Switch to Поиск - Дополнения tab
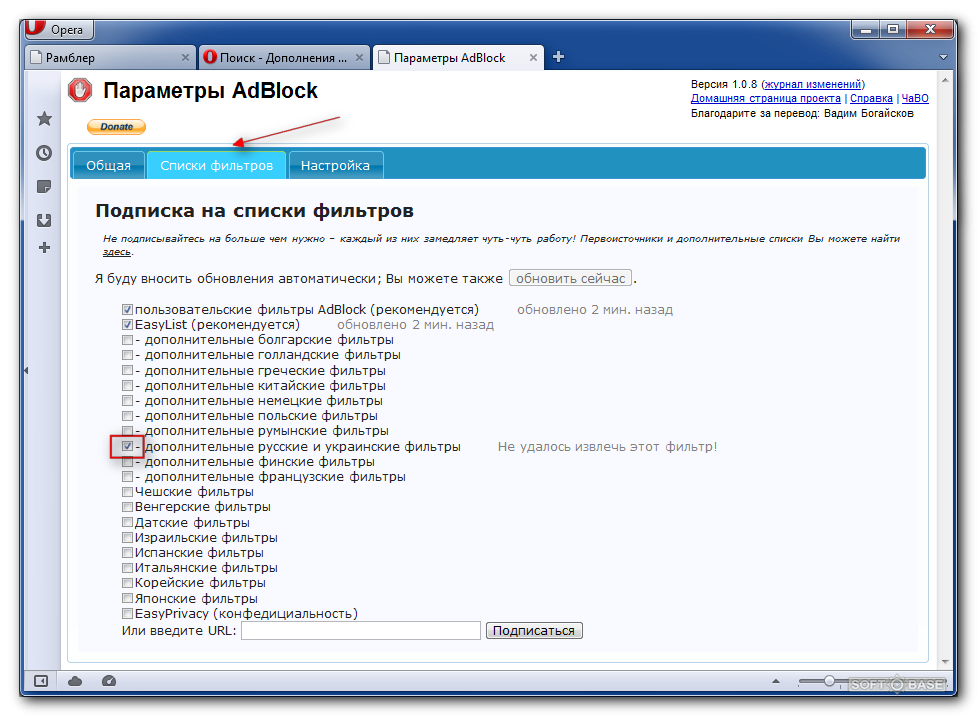Image resolution: width=977 pixels, height=716 pixels. pos(284,57)
